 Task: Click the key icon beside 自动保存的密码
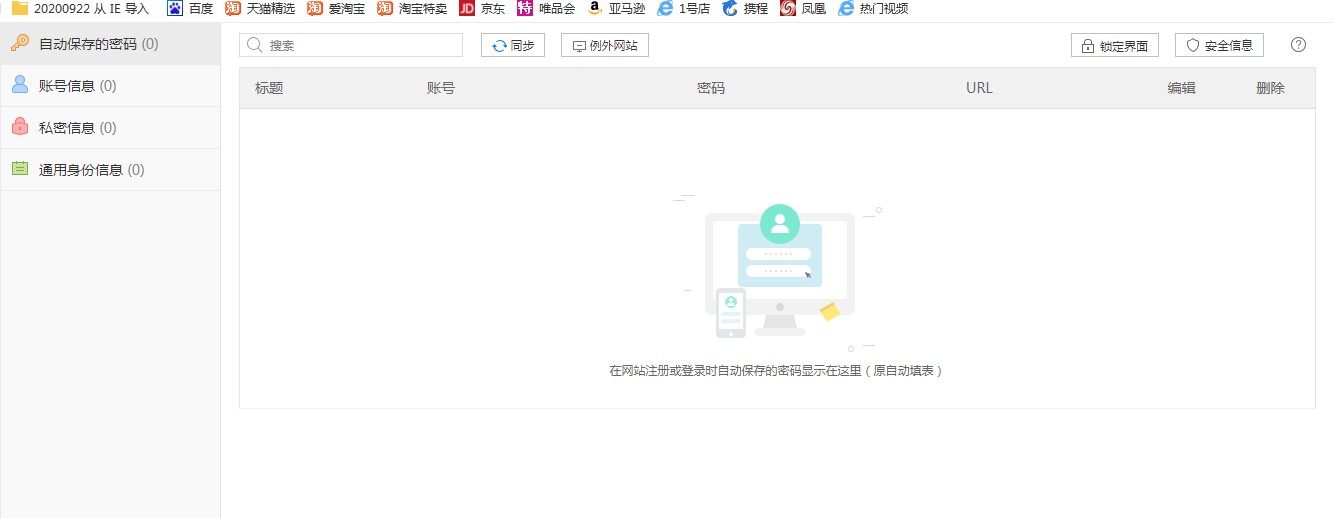[x=19, y=43]
